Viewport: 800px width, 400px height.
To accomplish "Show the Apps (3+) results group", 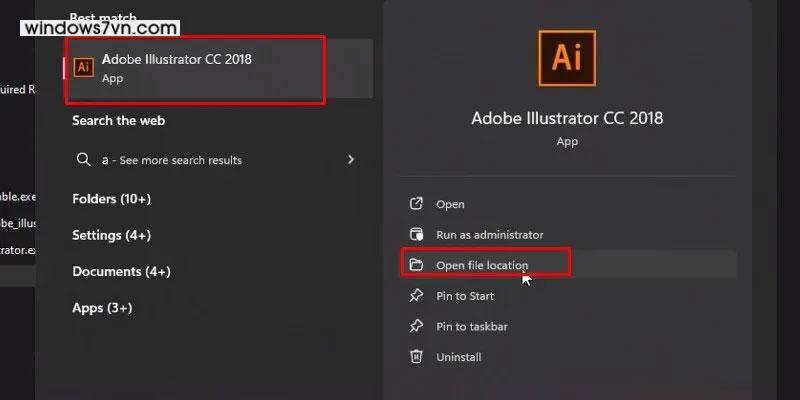I will [x=102, y=308].
